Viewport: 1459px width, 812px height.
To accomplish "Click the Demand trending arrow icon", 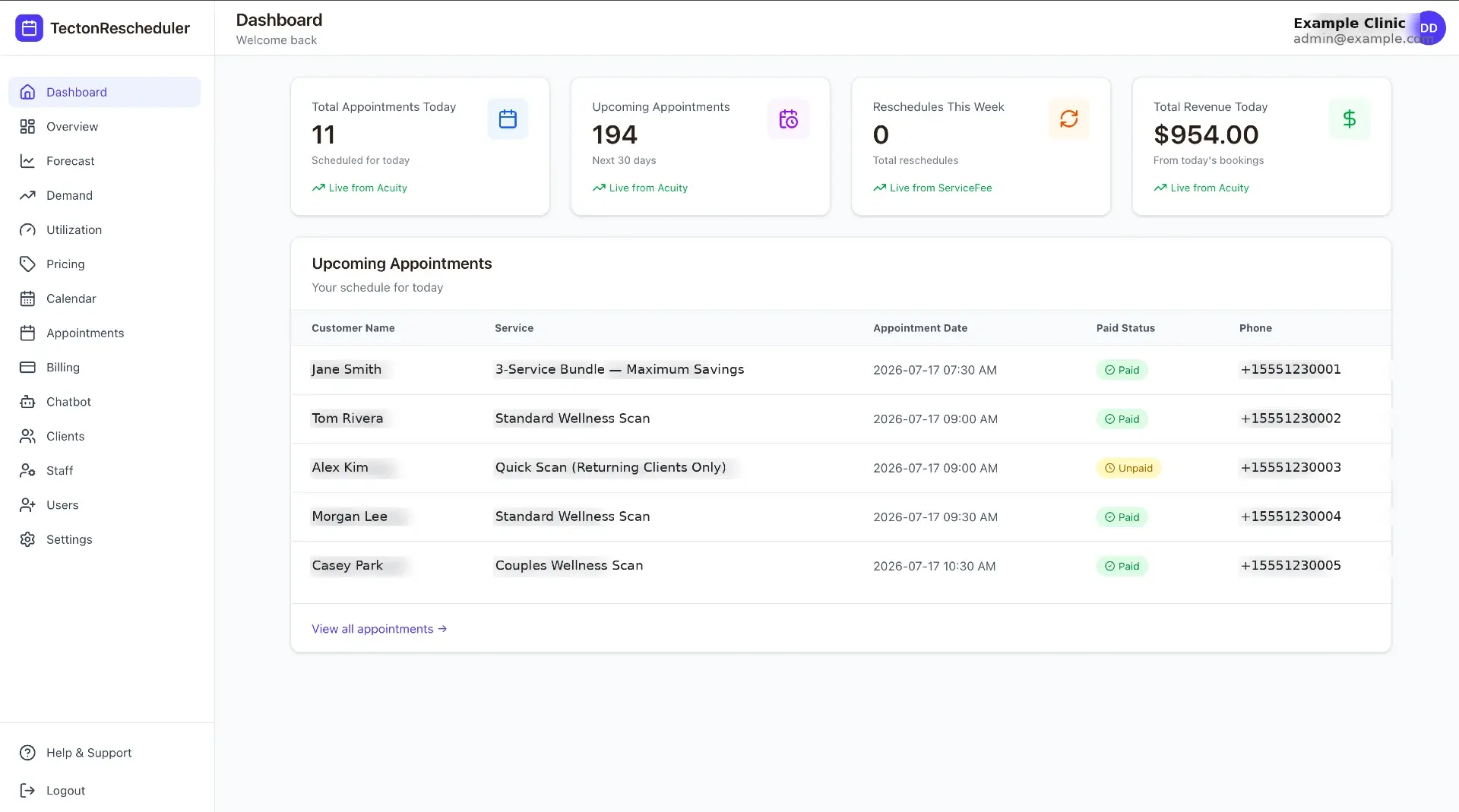I will click(x=27, y=195).
